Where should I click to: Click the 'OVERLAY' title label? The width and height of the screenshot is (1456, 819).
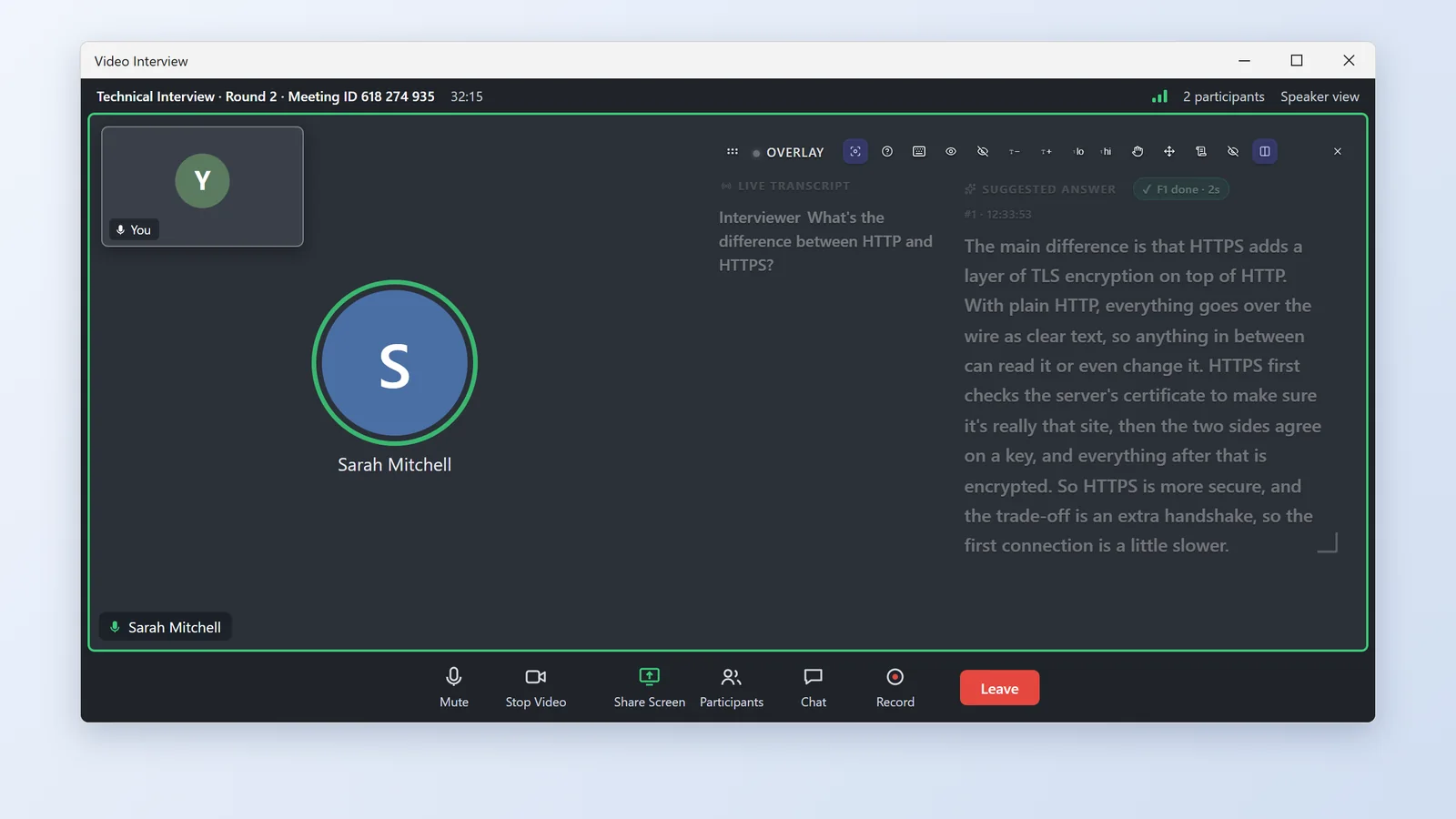point(795,153)
